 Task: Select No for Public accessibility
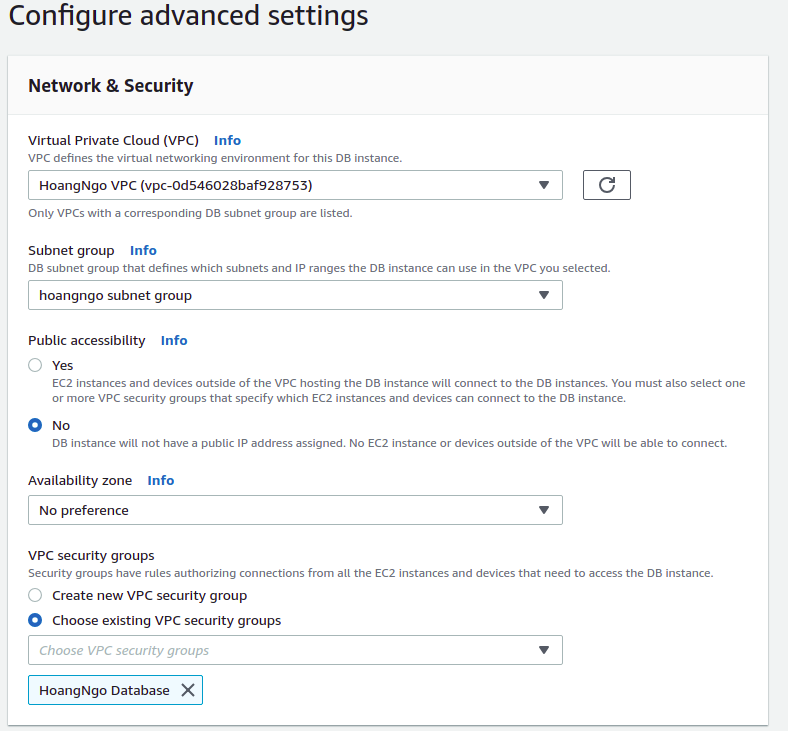tap(36, 425)
